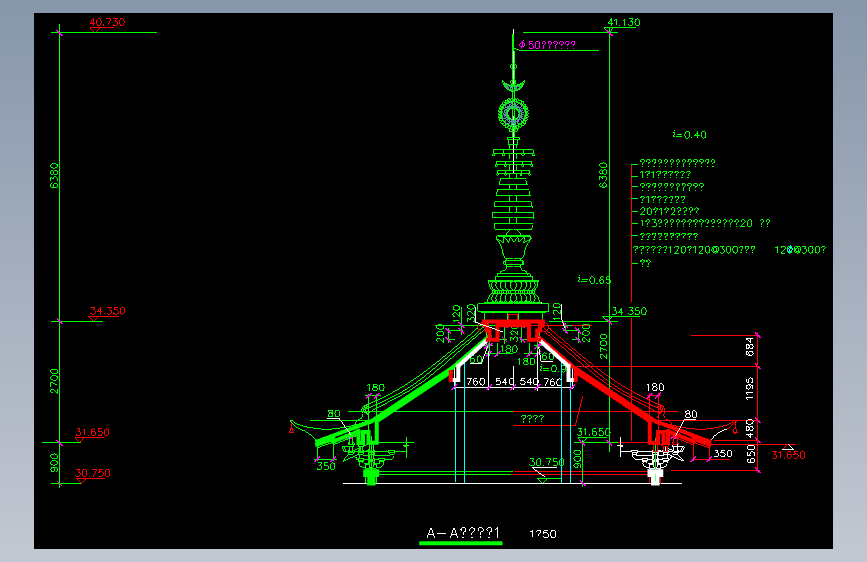This screenshot has height=562, width=867.
Task: Click the ??????120?120@300??? note line
Action: tap(694, 250)
